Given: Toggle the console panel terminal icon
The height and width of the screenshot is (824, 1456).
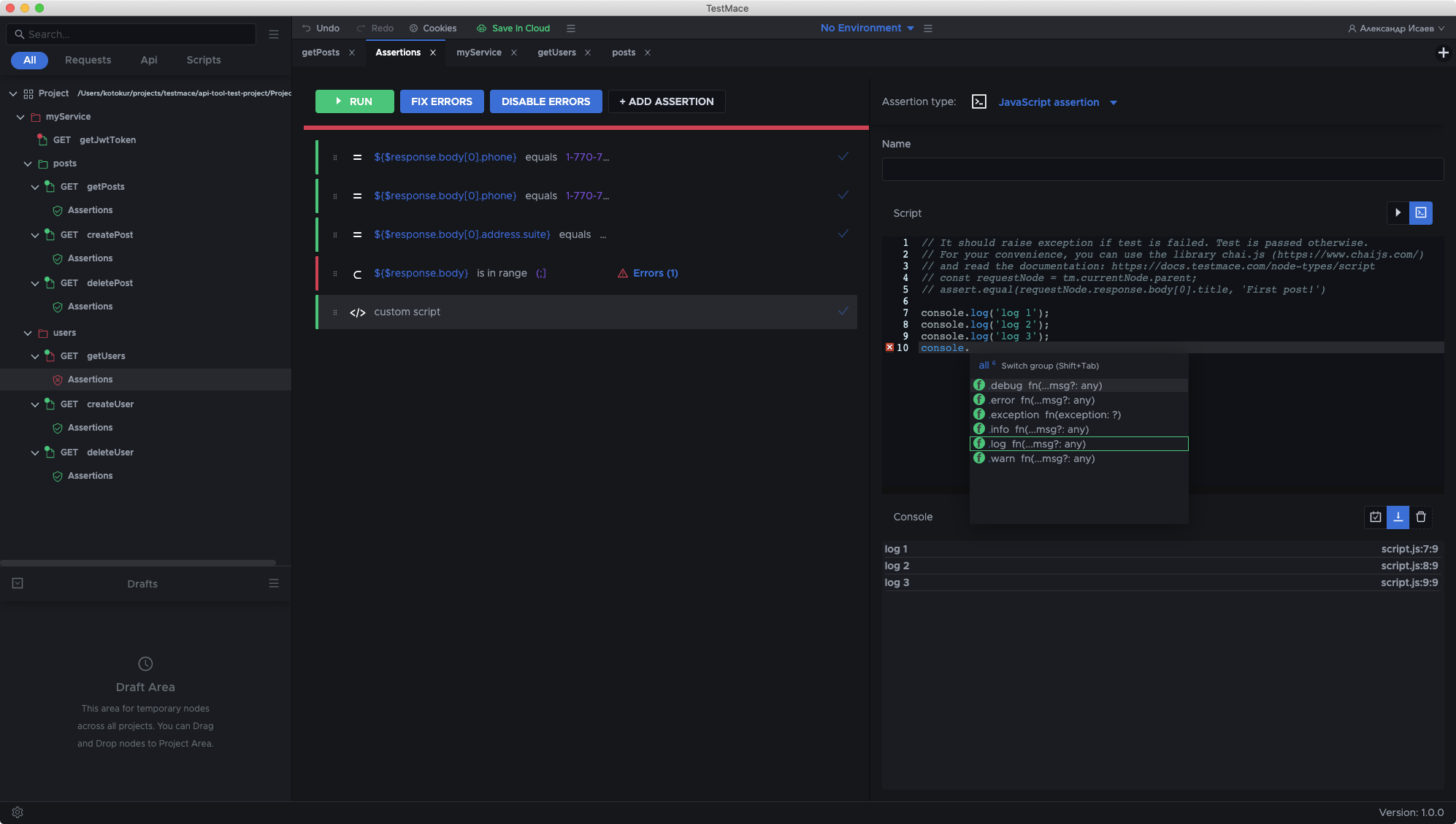Looking at the screenshot, I should tap(1421, 212).
